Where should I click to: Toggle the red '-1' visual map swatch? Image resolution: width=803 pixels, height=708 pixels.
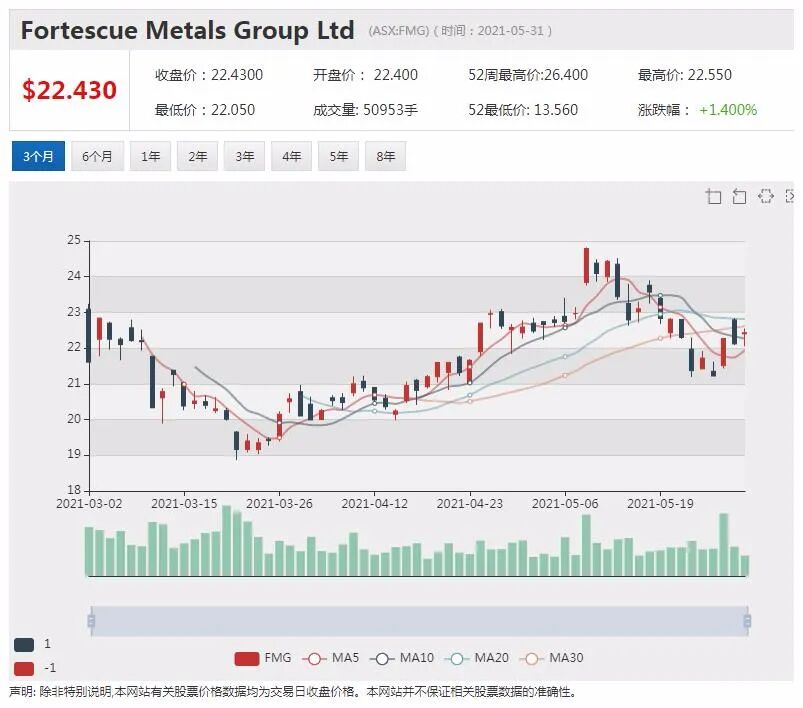click(x=24, y=669)
